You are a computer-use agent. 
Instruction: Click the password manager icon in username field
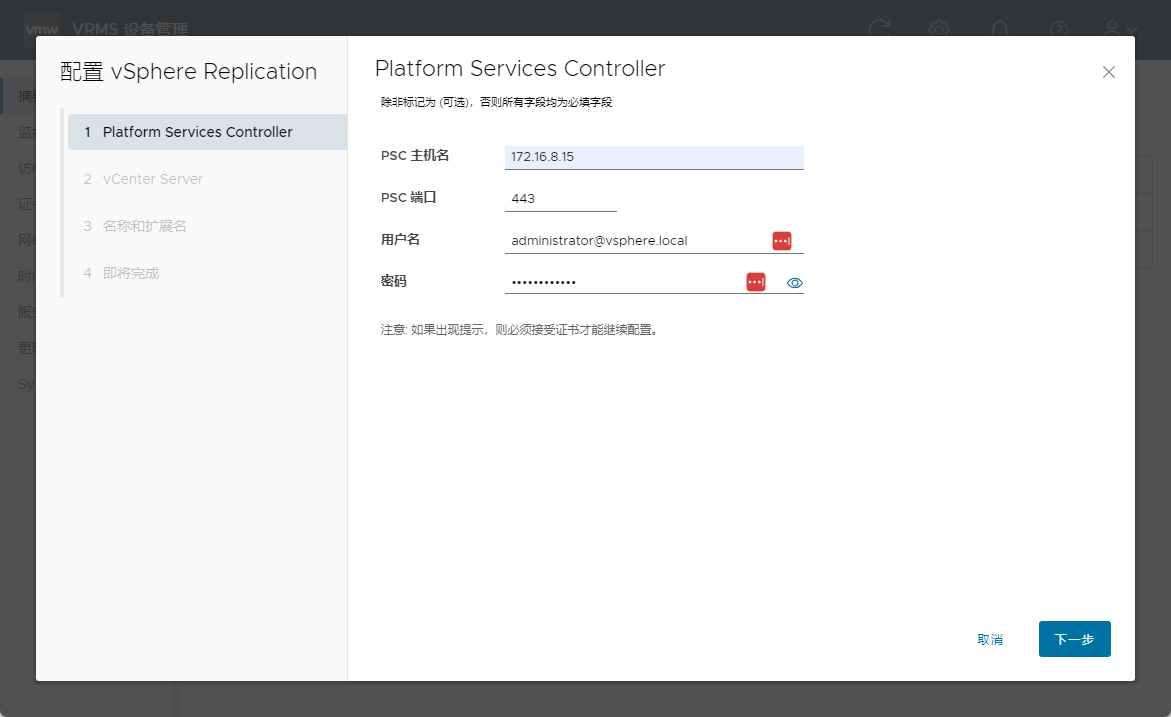(781, 240)
